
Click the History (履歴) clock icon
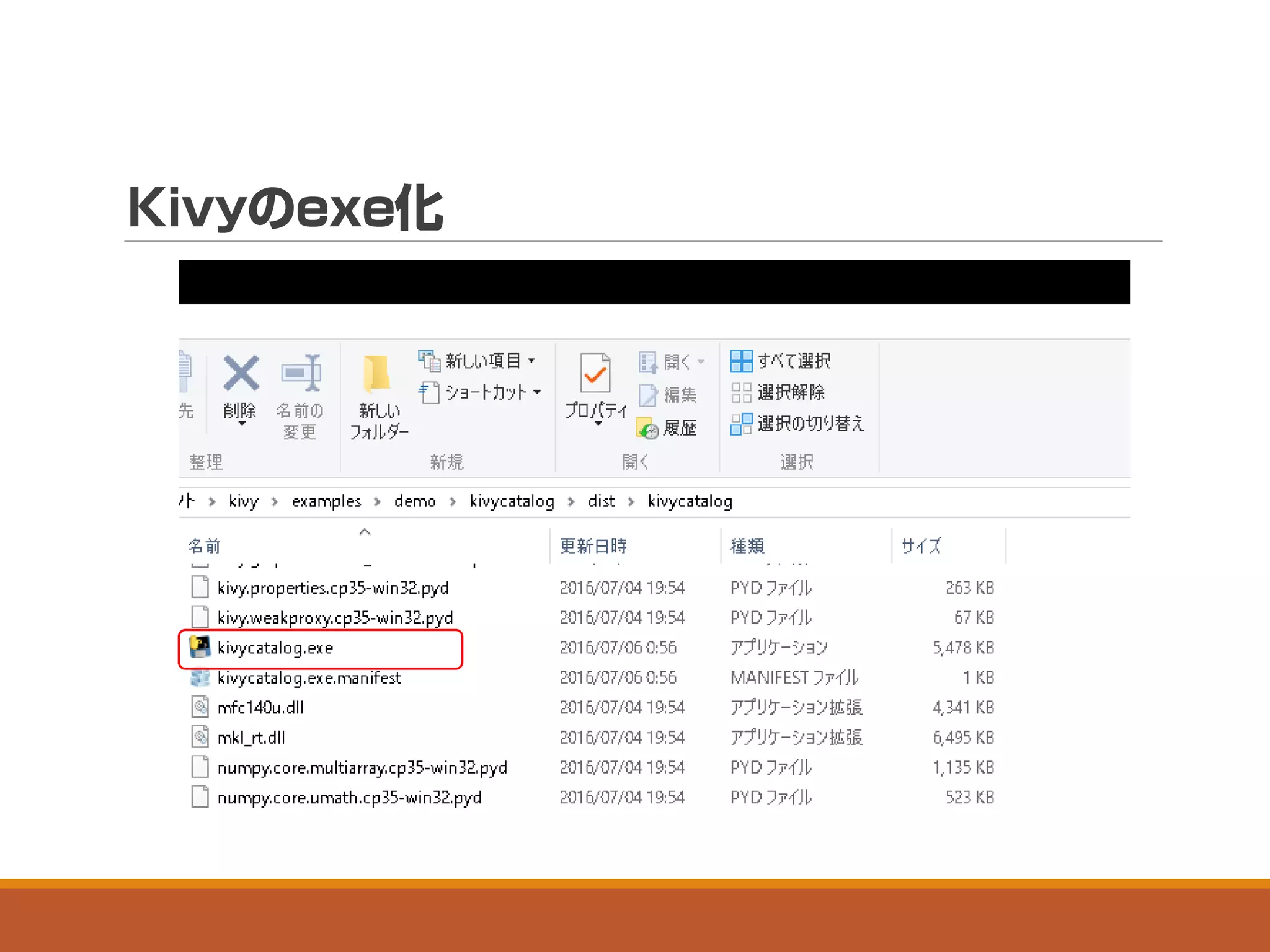click(x=648, y=428)
